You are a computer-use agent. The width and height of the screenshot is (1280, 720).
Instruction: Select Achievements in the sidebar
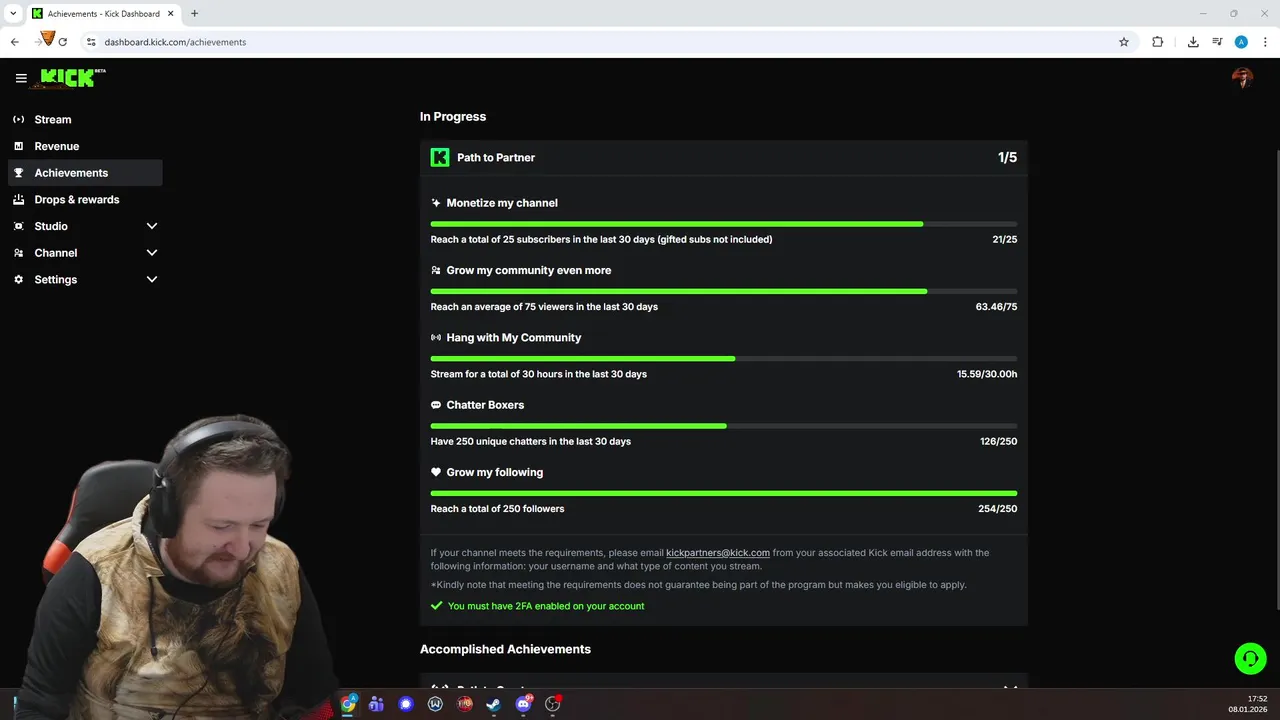pyautogui.click(x=85, y=173)
